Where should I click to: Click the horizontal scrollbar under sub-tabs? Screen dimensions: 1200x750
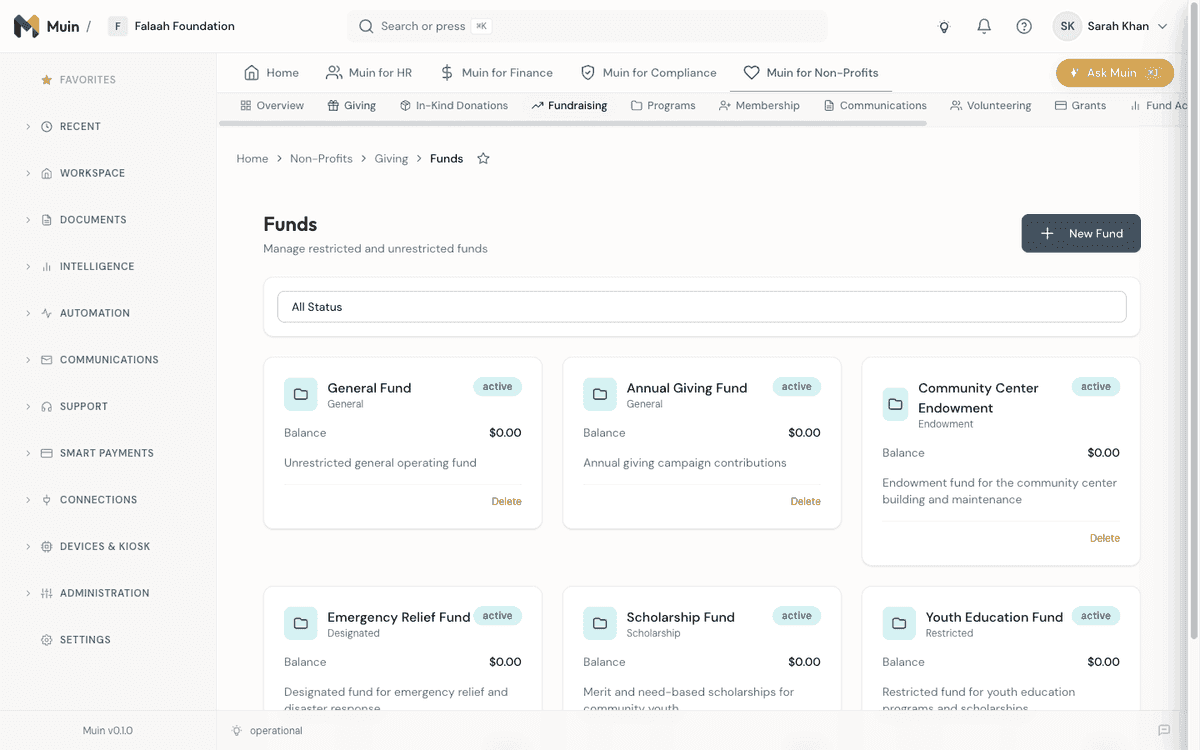click(x=572, y=123)
